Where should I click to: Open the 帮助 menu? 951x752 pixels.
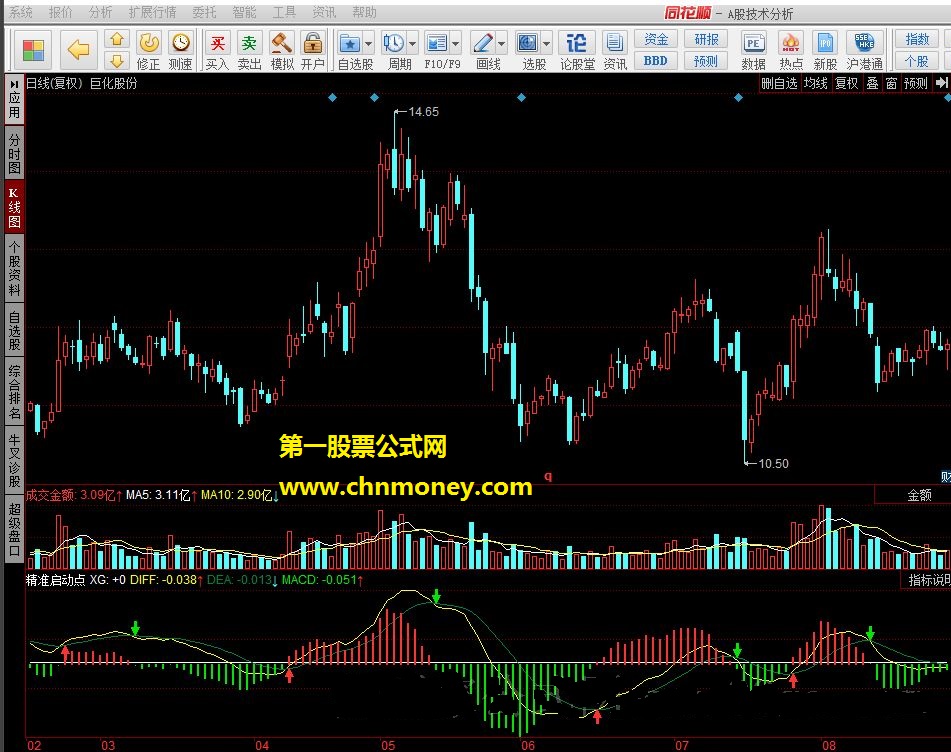[365, 12]
